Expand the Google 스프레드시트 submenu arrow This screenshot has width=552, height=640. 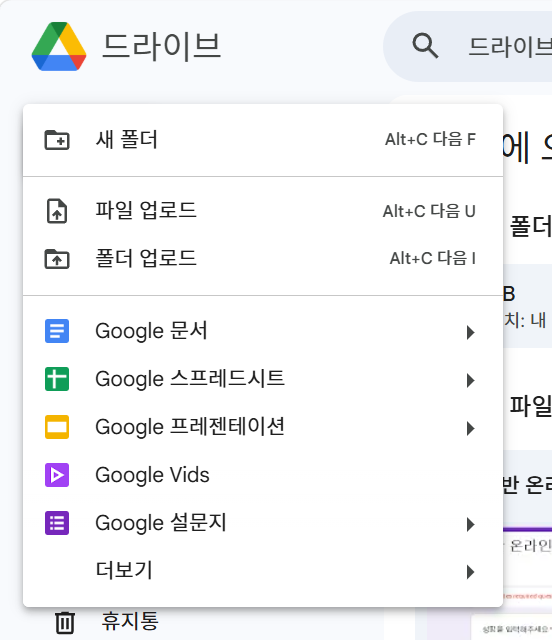[x=470, y=380]
